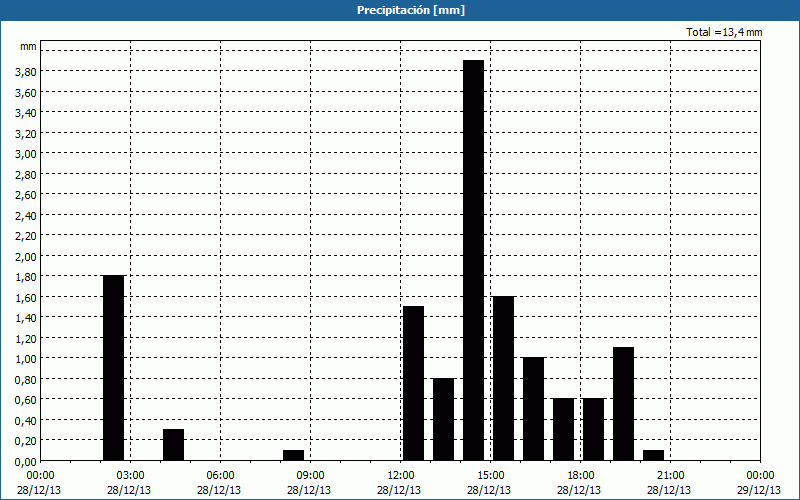Select the '3,80' y-axis label

[26, 72]
